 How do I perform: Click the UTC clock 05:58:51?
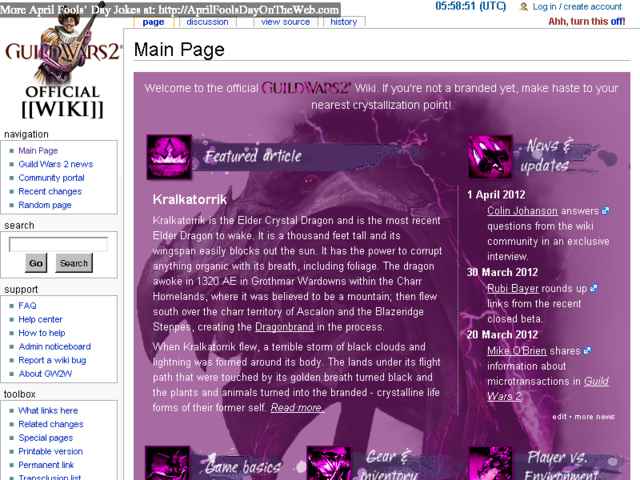coord(470,6)
